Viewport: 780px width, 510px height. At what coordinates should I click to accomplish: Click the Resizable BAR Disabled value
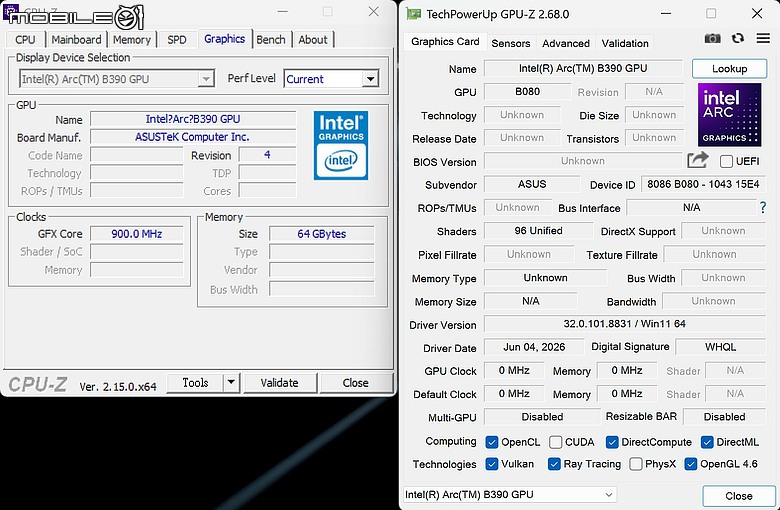(724, 417)
